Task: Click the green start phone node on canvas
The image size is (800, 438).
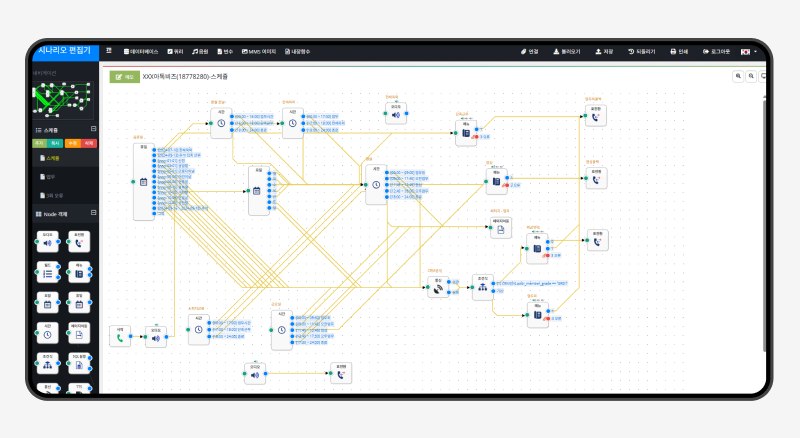Action: (x=120, y=337)
